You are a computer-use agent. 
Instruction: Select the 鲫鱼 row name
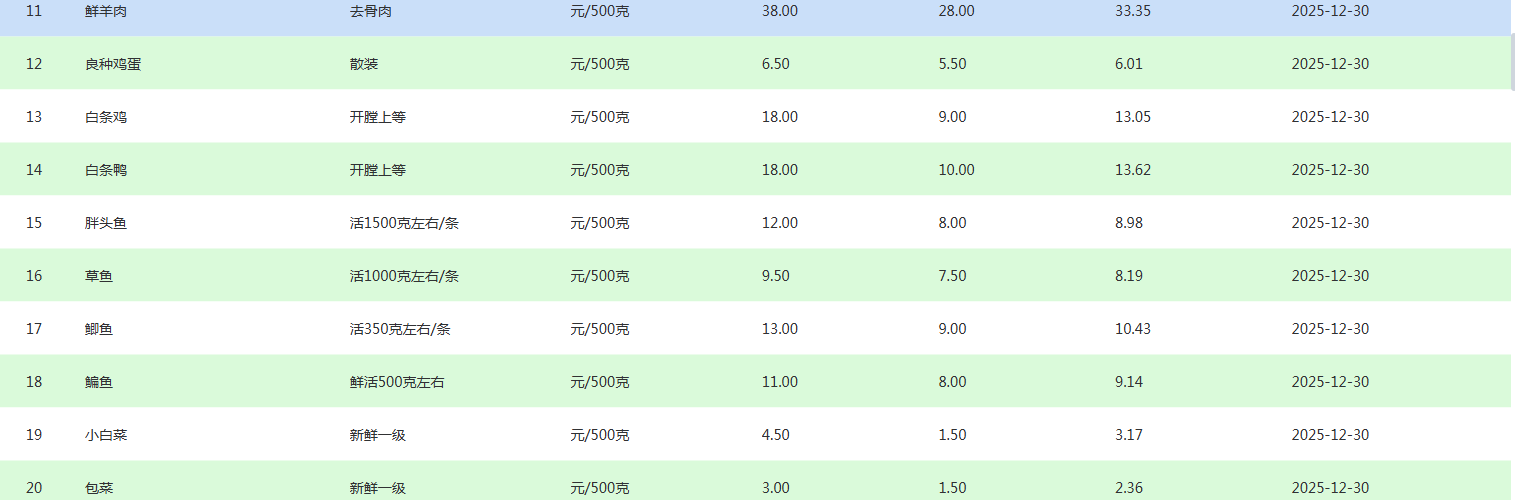click(98, 329)
